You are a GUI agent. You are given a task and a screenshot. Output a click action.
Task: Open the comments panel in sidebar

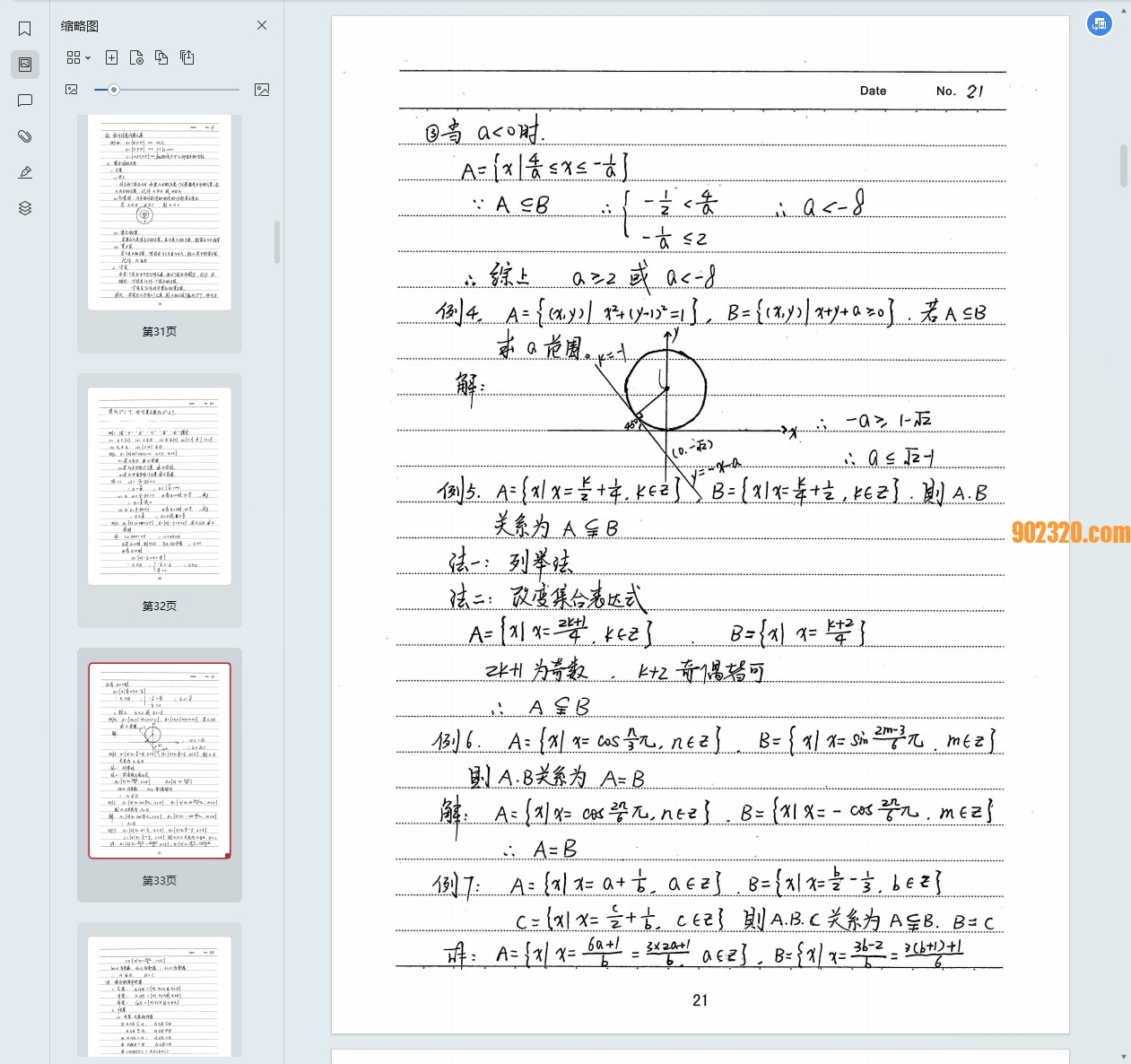click(25, 100)
